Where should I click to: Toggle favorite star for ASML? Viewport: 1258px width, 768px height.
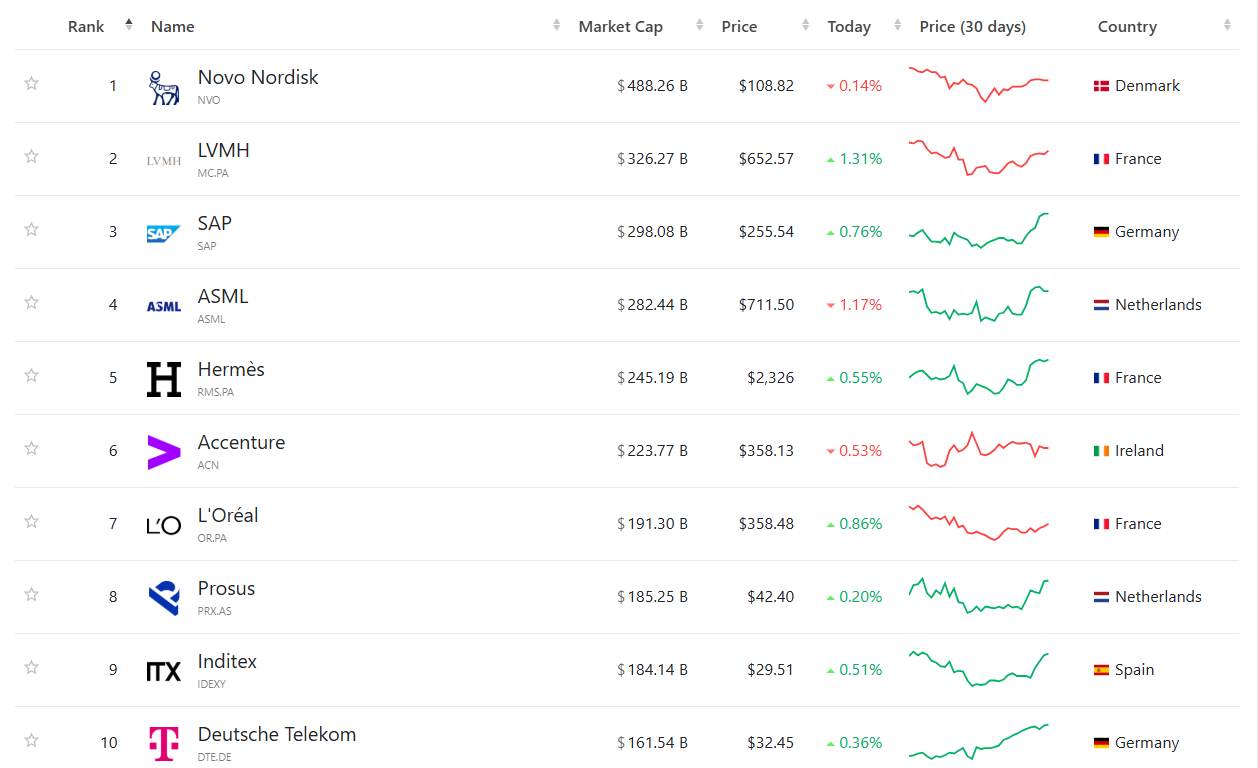[x=31, y=303]
